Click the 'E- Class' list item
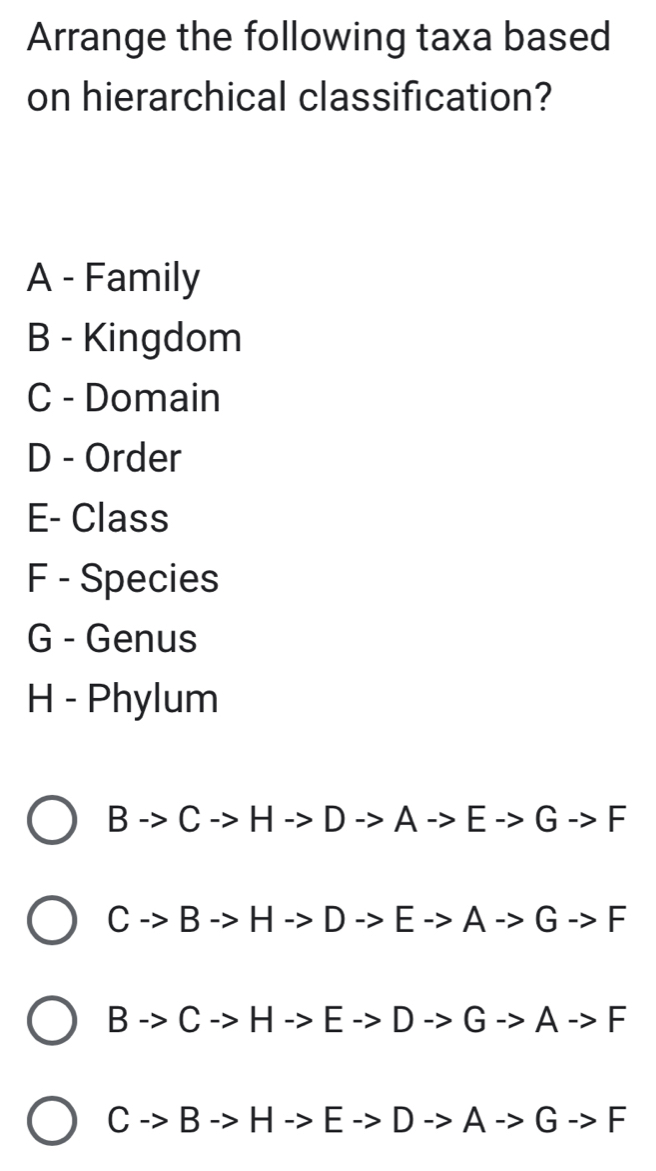 [x=99, y=518]
